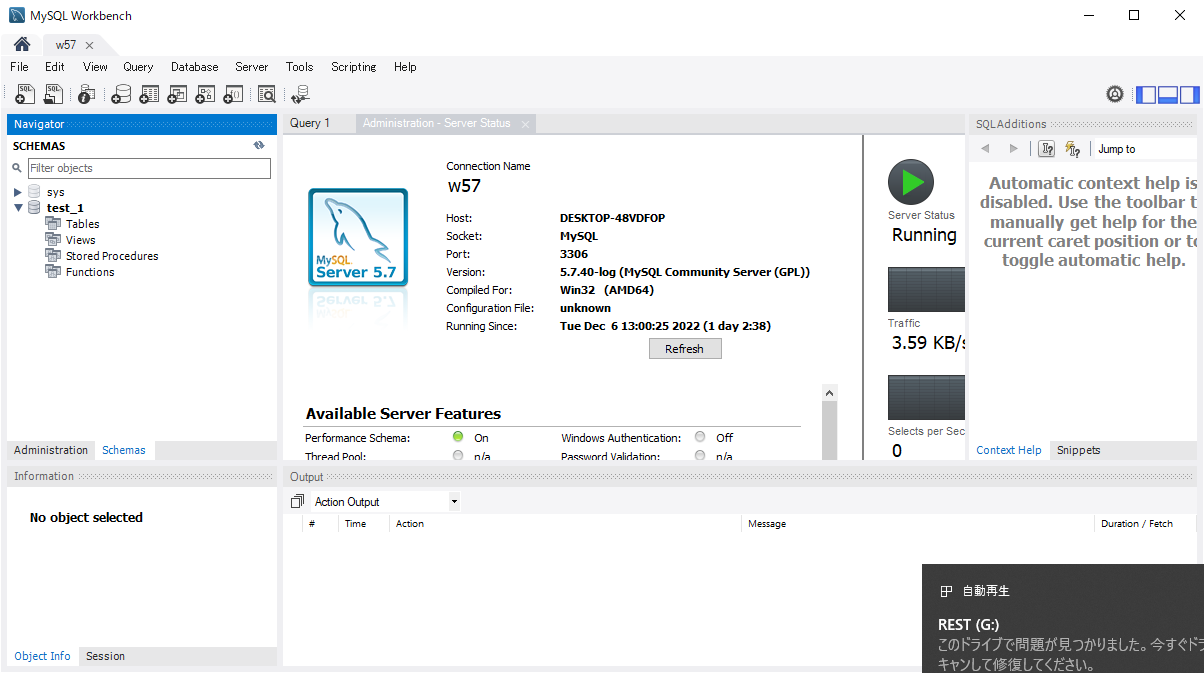Viewport: 1204px width, 673px height.
Task: Open the Workbench home screen tab
Action: 21,45
